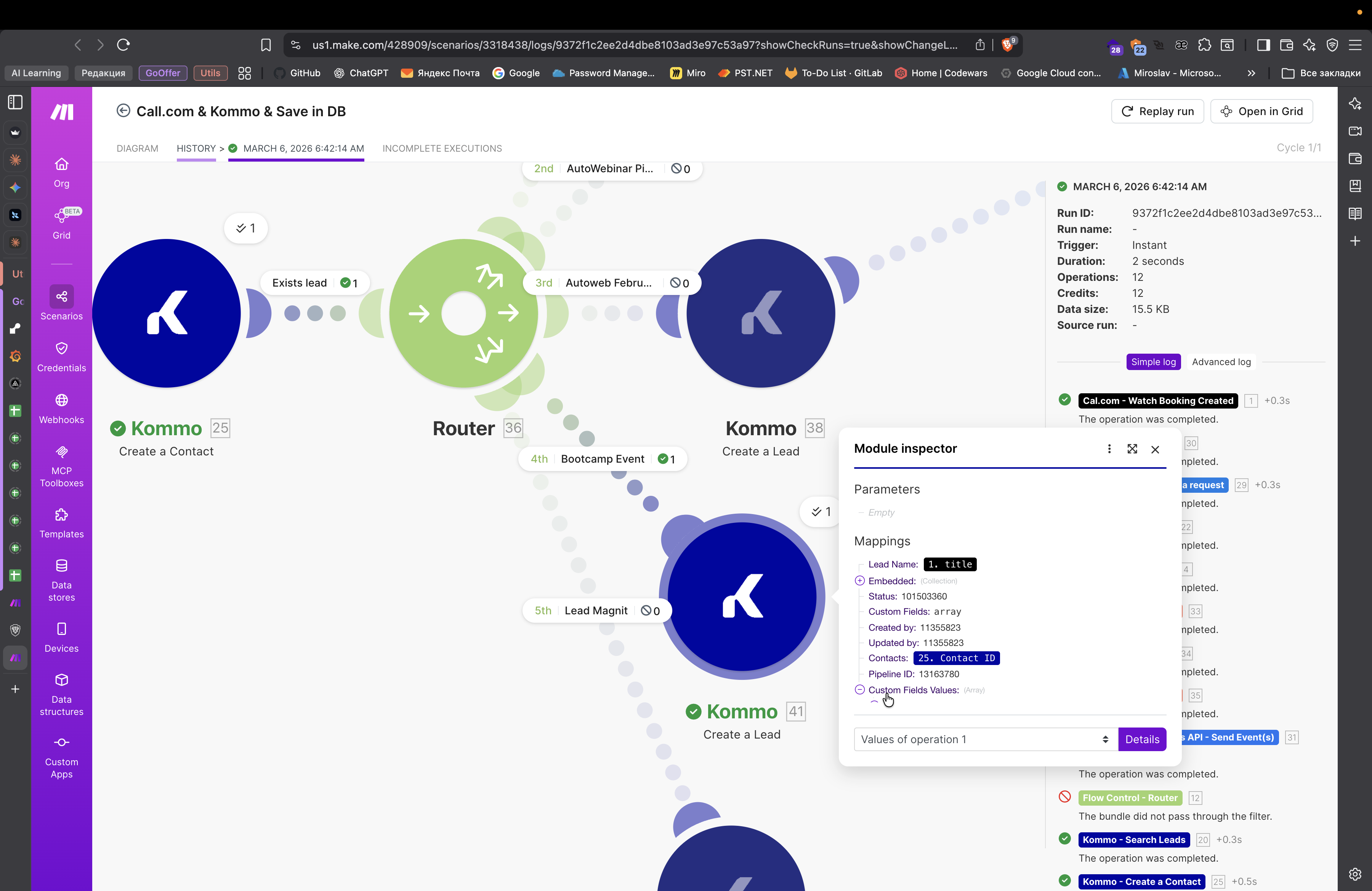Open the Credentials shield icon
Screen dimensions: 1372x891
pos(61,349)
